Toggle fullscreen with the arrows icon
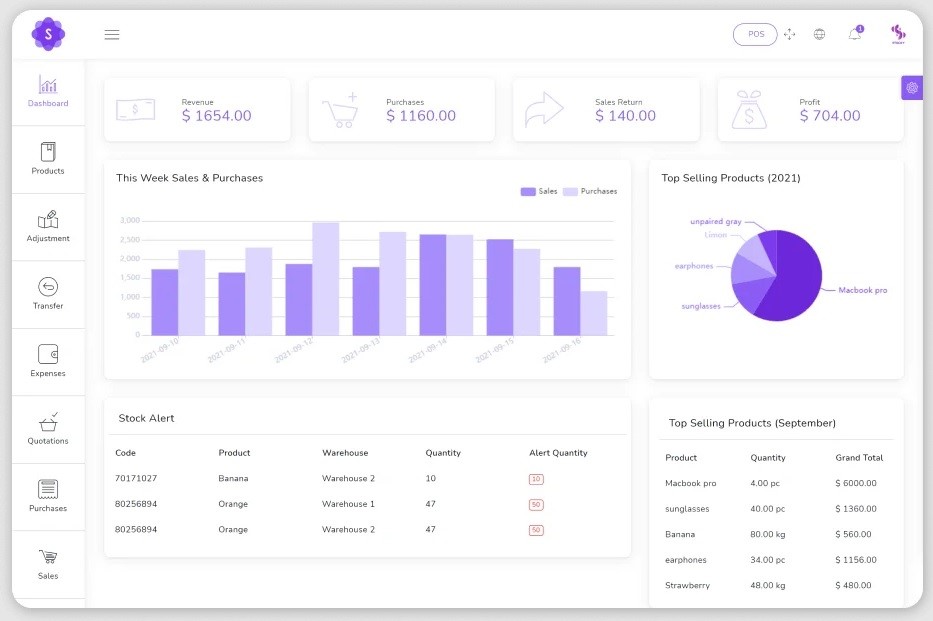The image size is (933, 621). [789, 34]
